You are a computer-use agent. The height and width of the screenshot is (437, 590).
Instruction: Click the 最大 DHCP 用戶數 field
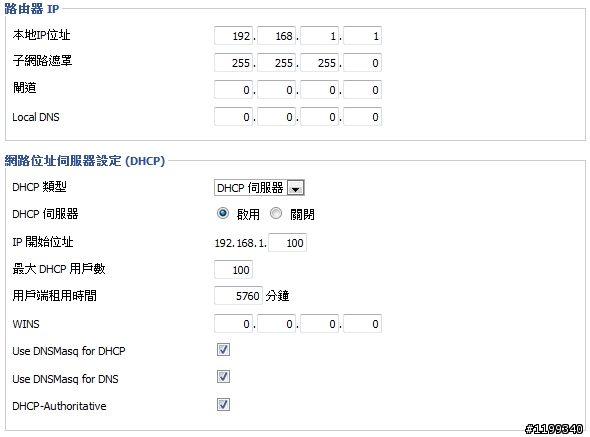233,270
